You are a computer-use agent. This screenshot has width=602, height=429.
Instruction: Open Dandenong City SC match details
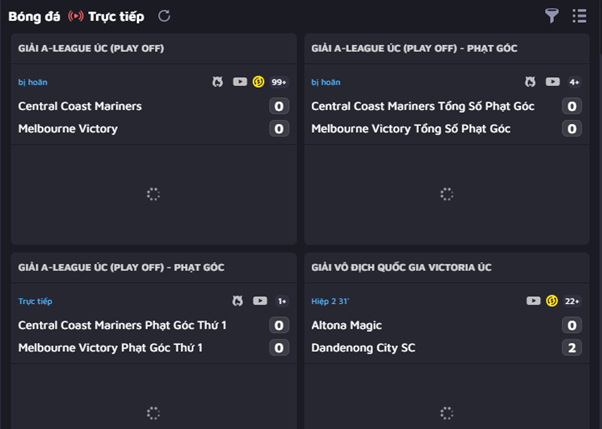(x=363, y=348)
